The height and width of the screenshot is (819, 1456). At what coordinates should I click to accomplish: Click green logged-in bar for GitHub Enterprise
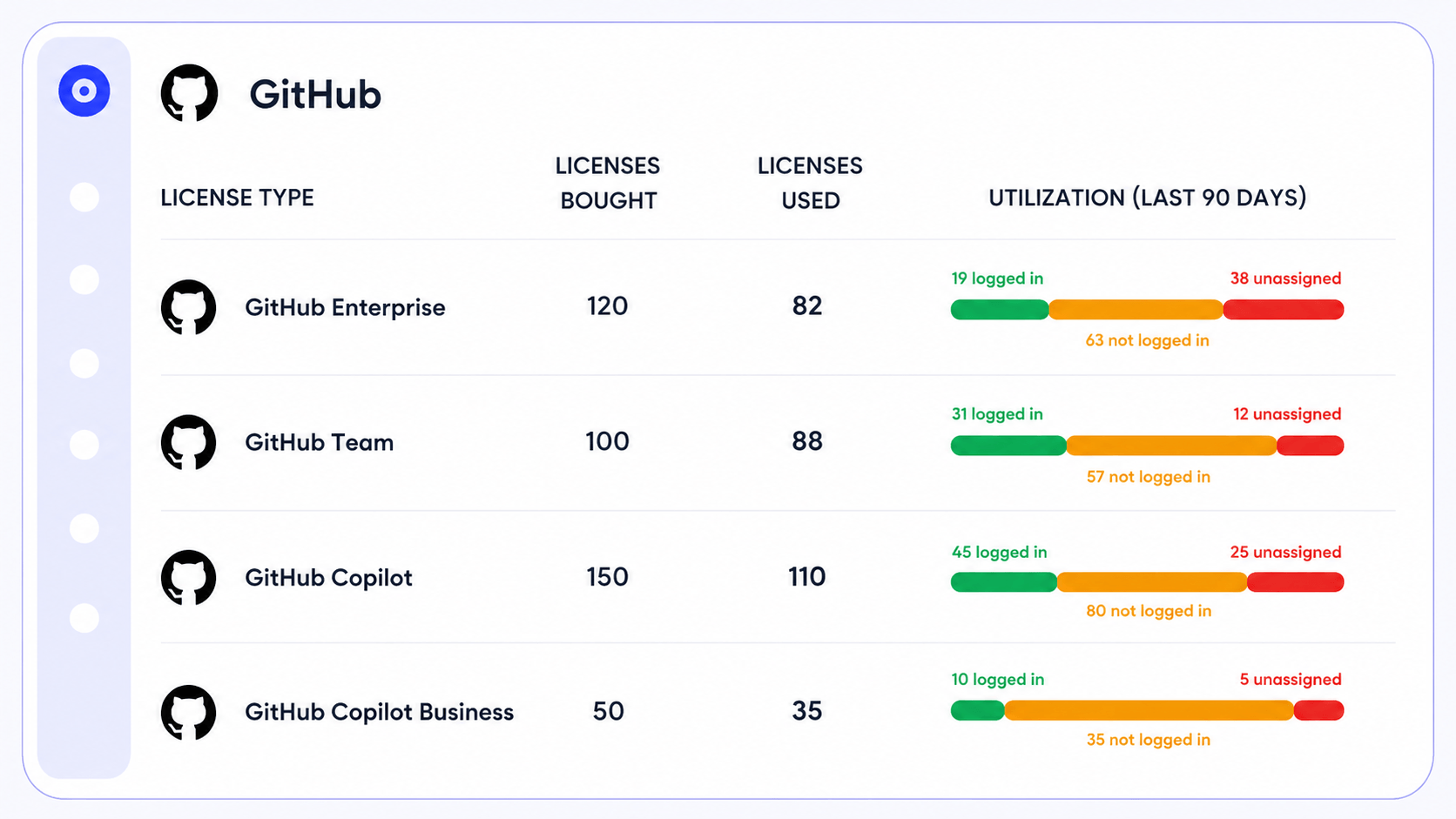(1000, 309)
